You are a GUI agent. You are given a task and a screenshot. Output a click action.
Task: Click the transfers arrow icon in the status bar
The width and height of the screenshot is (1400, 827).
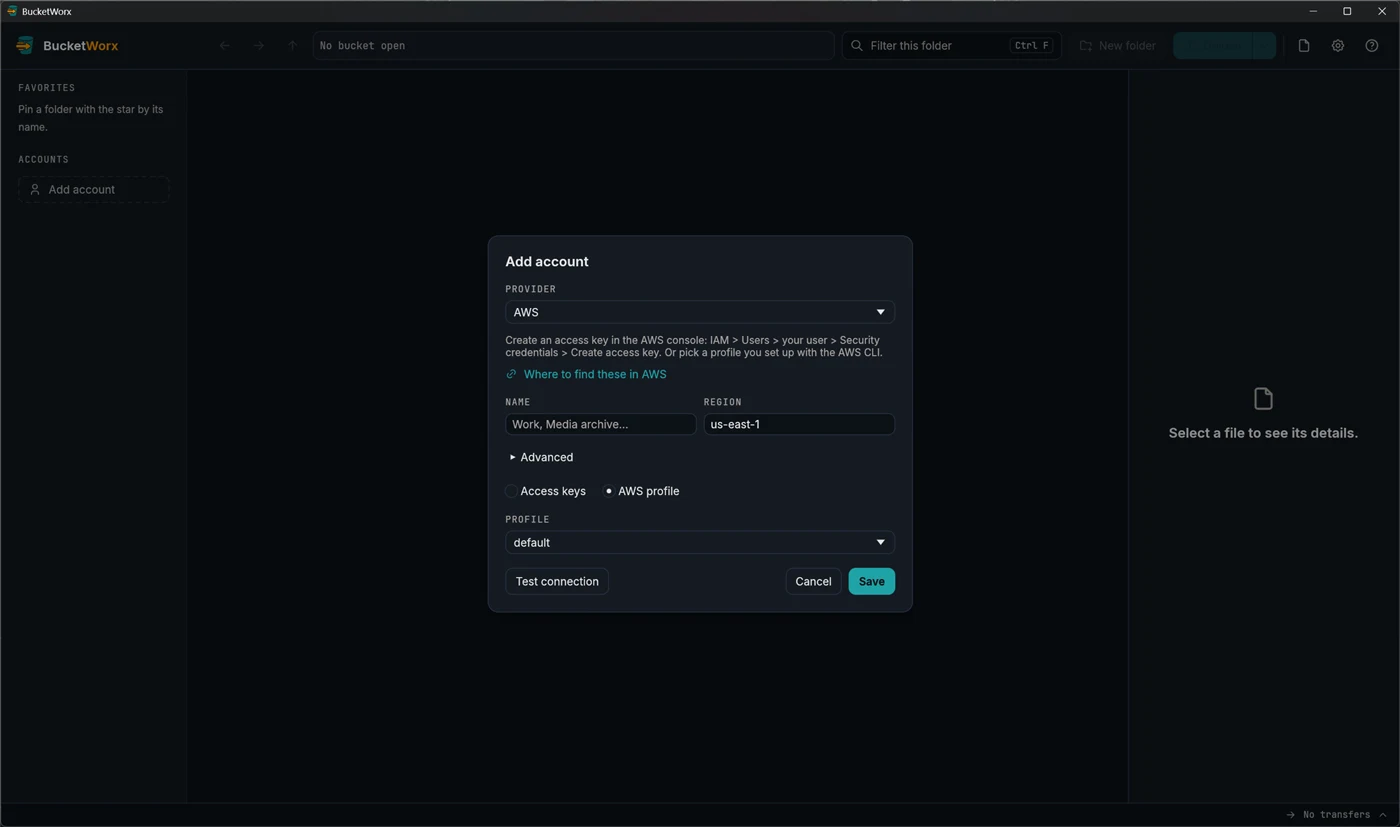coord(1291,814)
